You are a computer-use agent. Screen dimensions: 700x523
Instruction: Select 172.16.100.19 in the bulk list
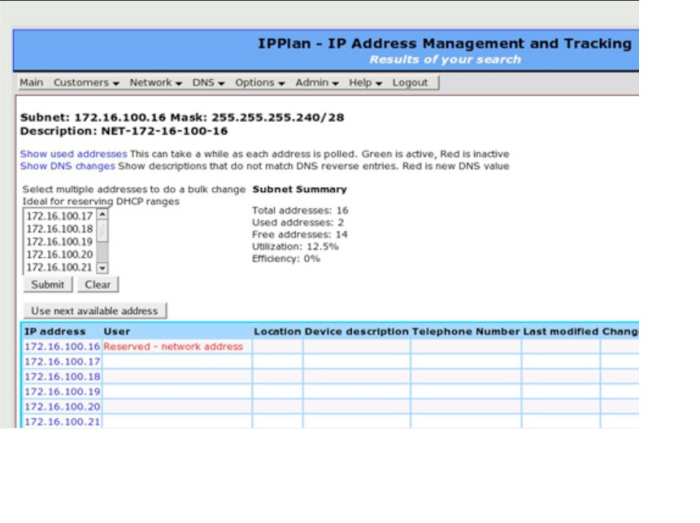[59, 242]
